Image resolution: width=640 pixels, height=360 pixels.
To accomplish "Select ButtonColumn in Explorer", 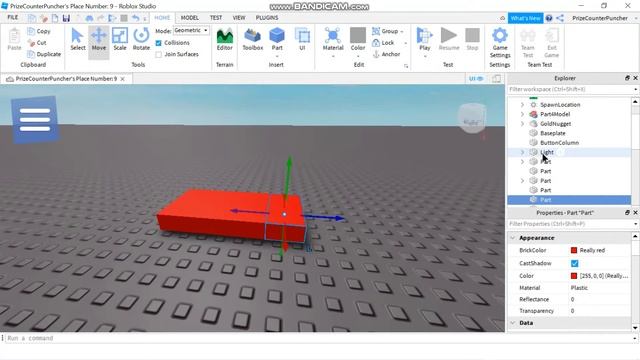I will coord(559,142).
